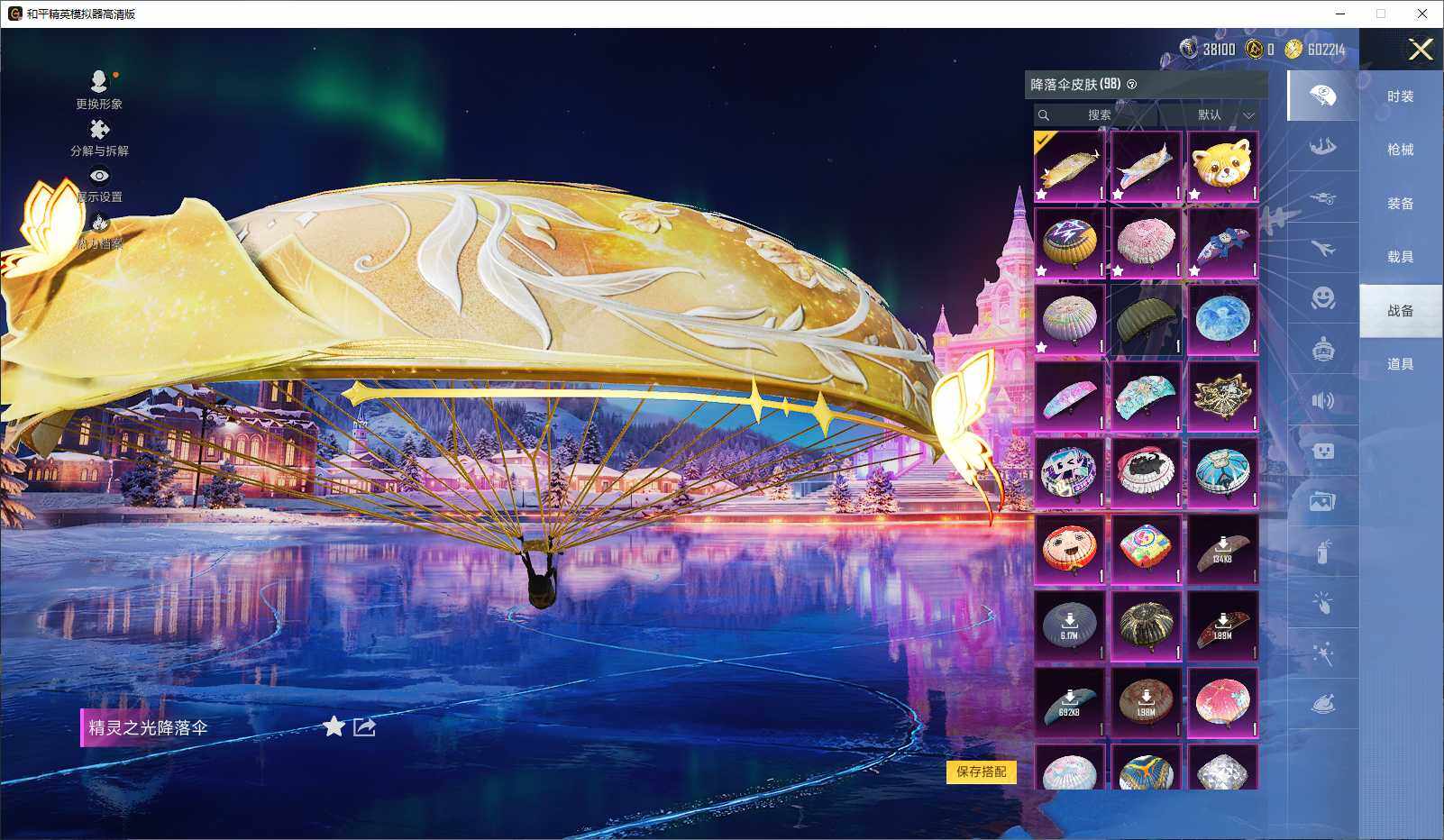Select the drone category icon
Image resolution: width=1444 pixels, height=840 pixels.
point(1322,196)
